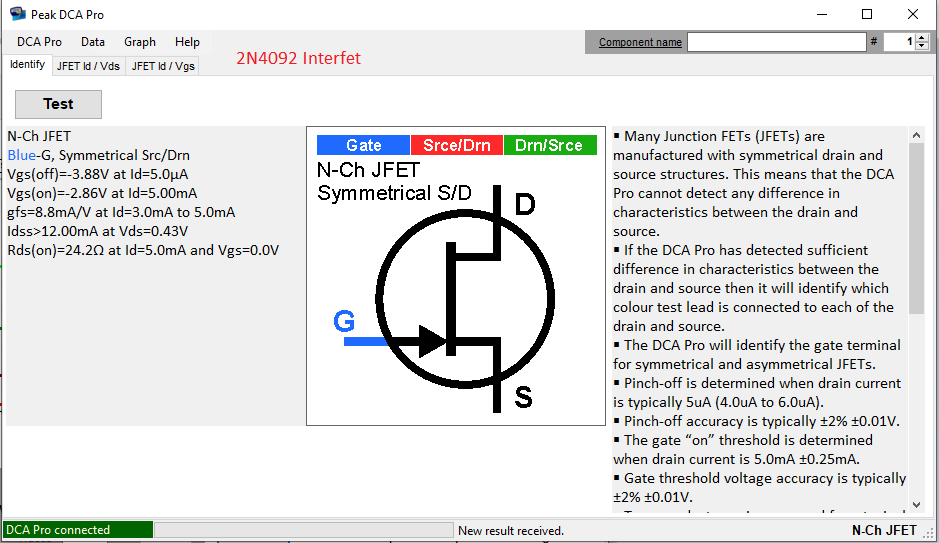Open the Help menu
Viewport: 939px width, 543px height.
(x=187, y=42)
